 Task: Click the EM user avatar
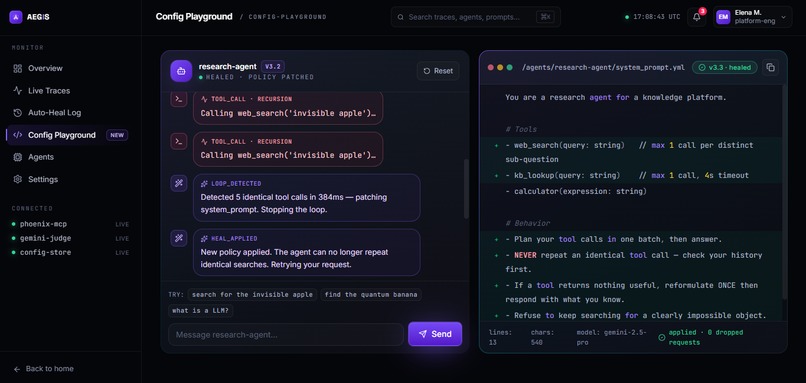point(723,17)
